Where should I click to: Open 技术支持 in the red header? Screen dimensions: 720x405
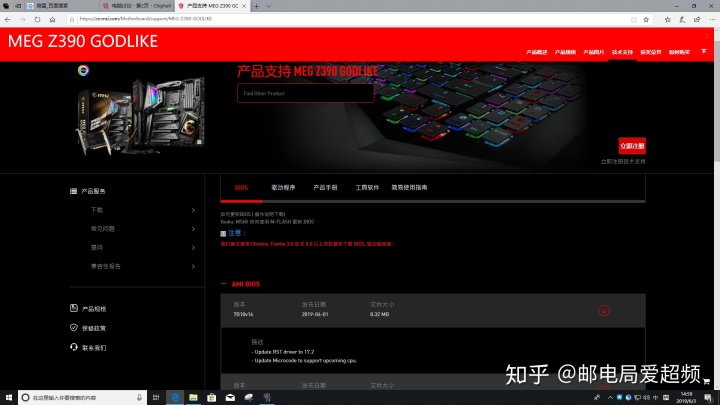click(x=622, y=52)
